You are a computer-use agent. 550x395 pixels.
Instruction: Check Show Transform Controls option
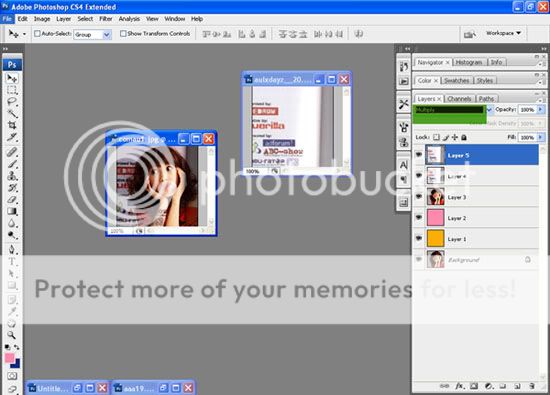[123, 34]
